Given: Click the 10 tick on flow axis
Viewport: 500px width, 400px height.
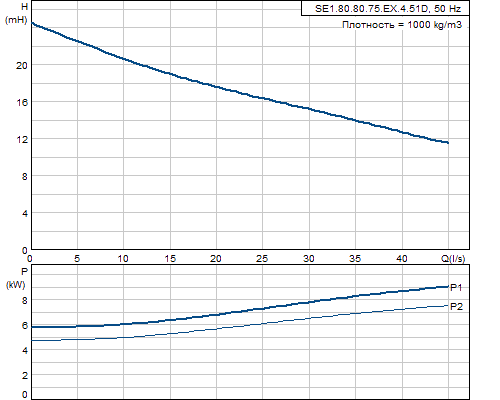Looking at the screenshot, I should [123, 258].
